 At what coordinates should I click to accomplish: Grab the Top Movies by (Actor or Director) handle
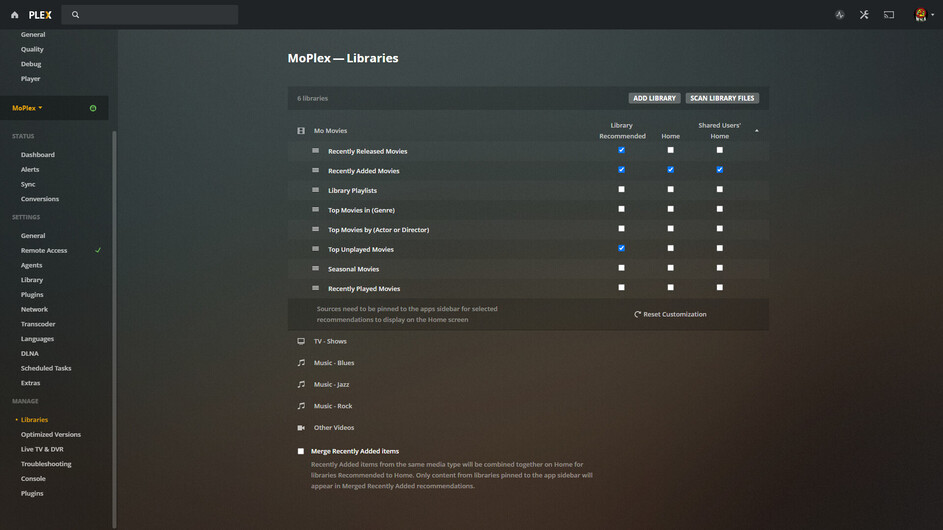(315, 229)
